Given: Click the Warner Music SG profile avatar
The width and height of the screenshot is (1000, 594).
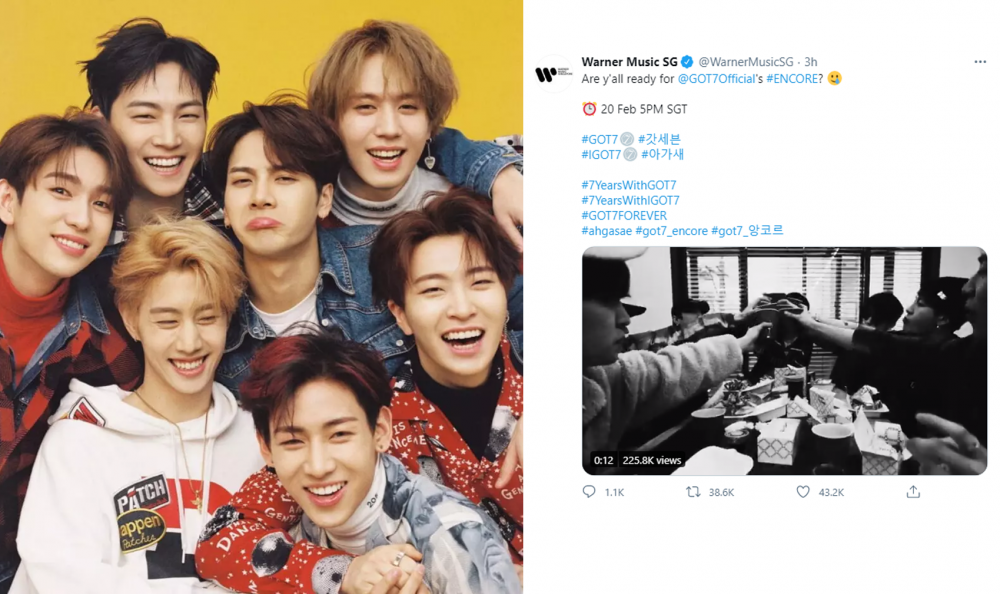Looking at the screenshot, I should click(554, 74).
